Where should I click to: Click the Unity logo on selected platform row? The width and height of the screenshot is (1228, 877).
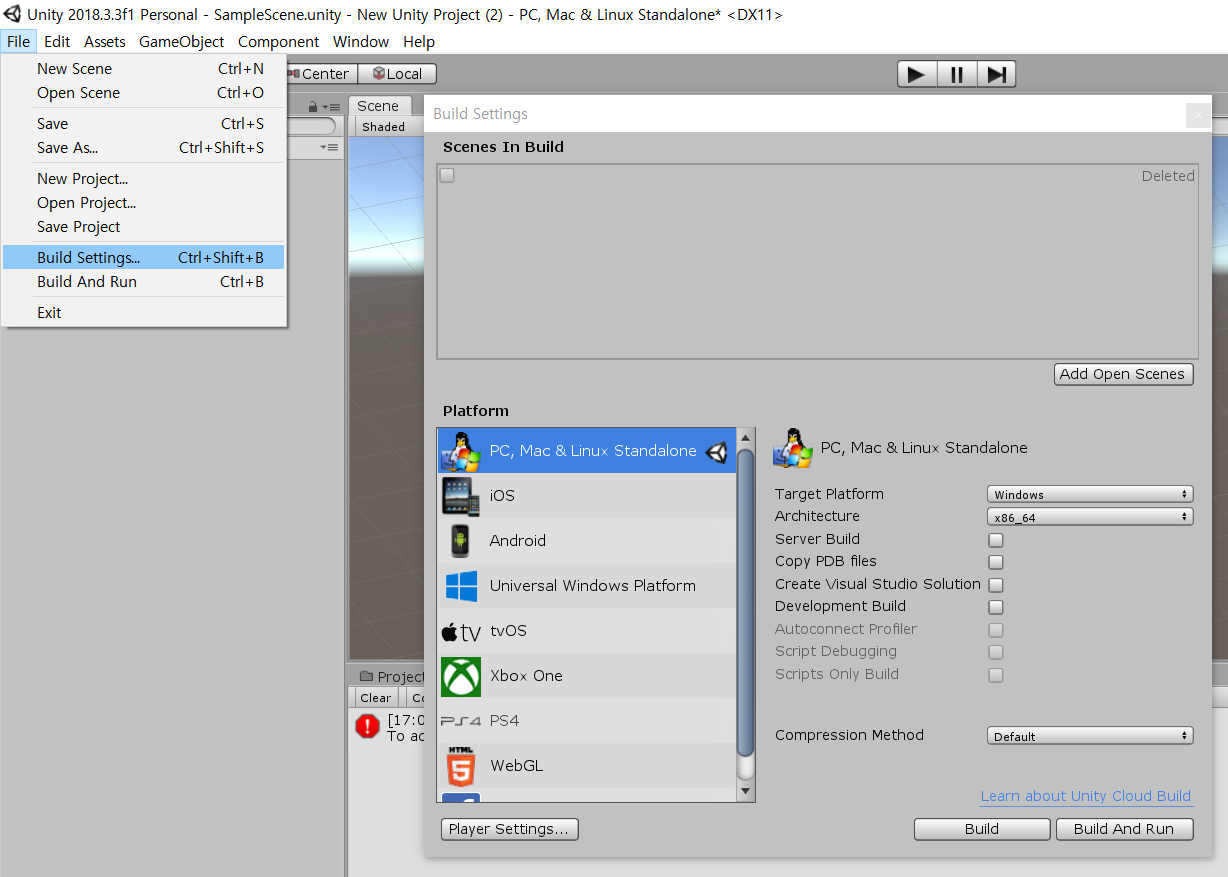click(717, 452)
